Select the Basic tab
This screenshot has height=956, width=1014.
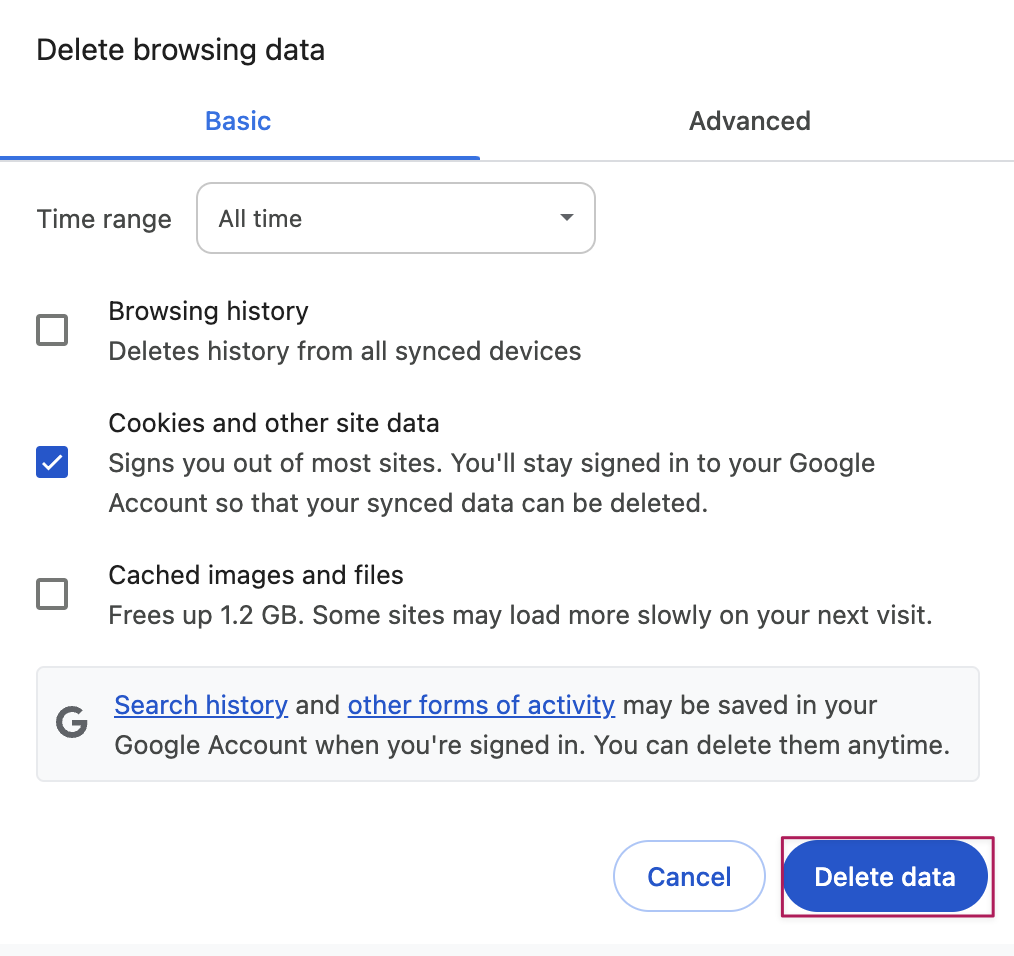[238, 121]
